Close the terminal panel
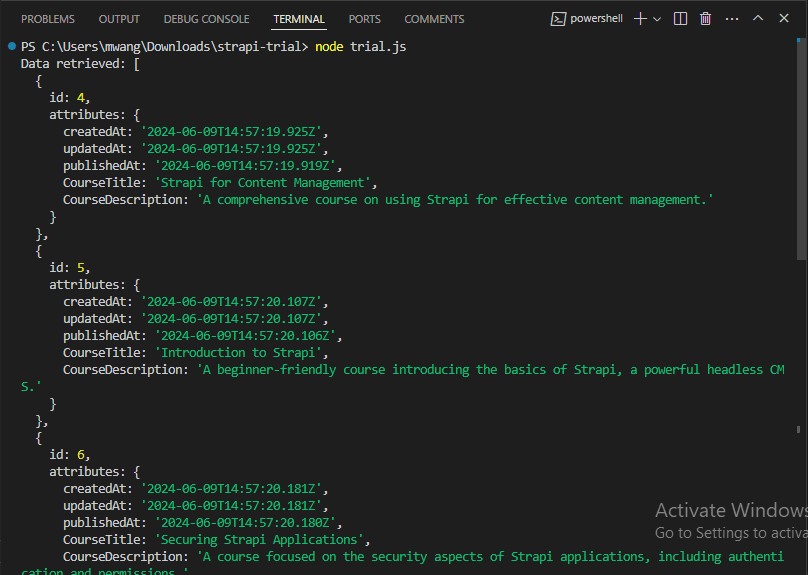The image size is (808, 575). 784,18
